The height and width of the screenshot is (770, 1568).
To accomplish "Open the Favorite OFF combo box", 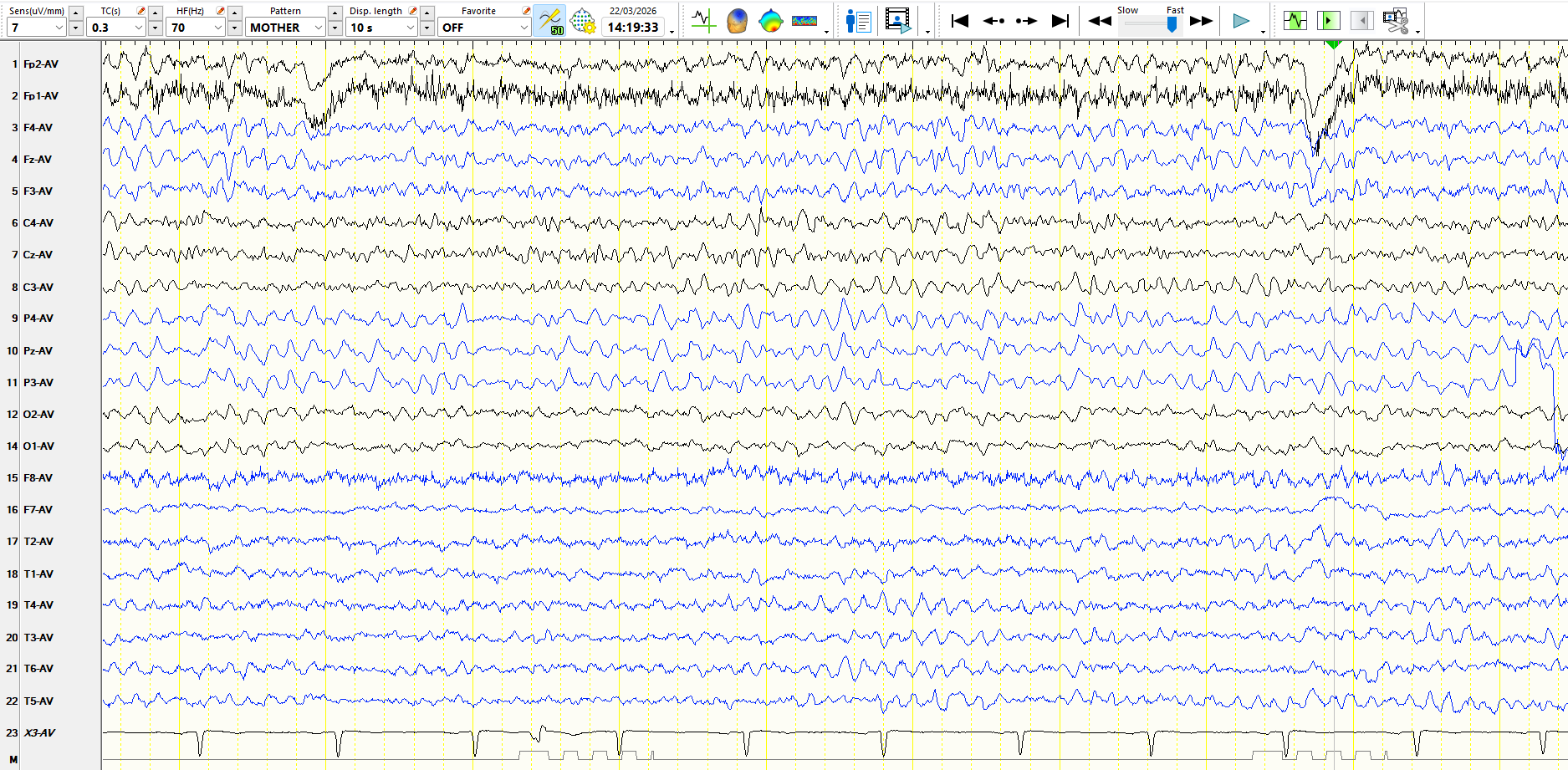I will [524, 28].
